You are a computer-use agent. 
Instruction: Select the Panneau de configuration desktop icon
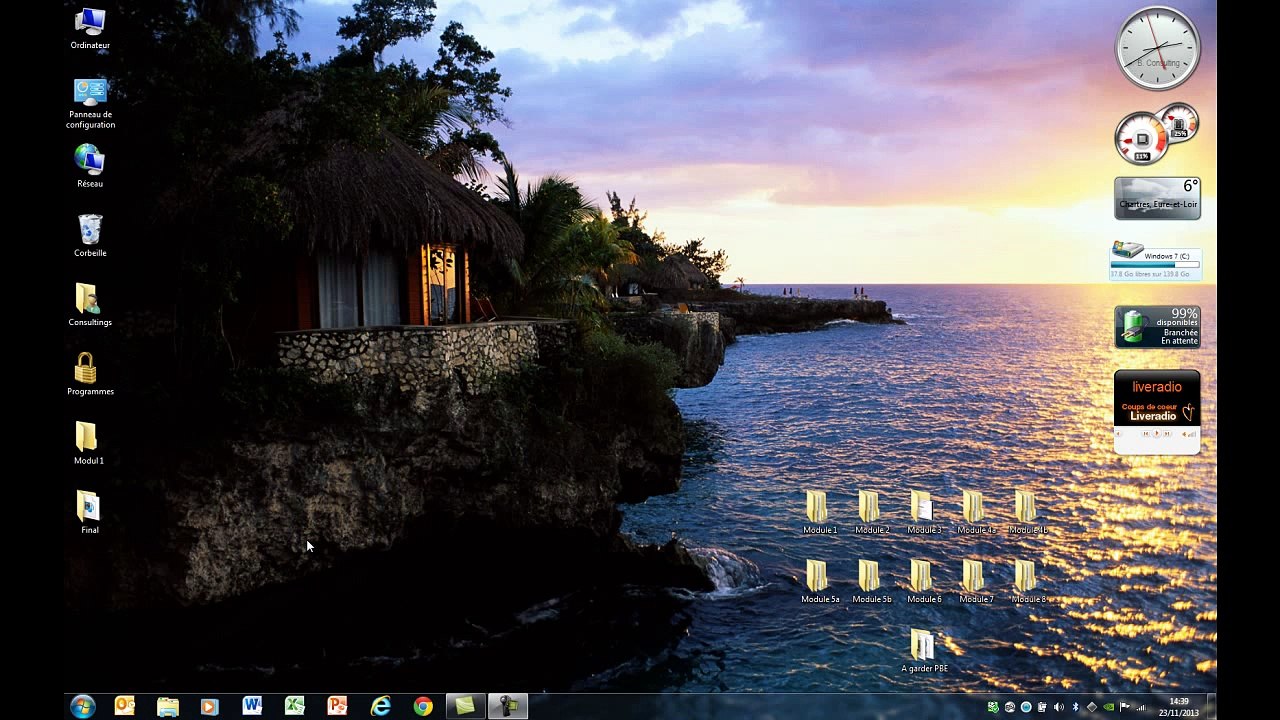(x=90, y=103)
